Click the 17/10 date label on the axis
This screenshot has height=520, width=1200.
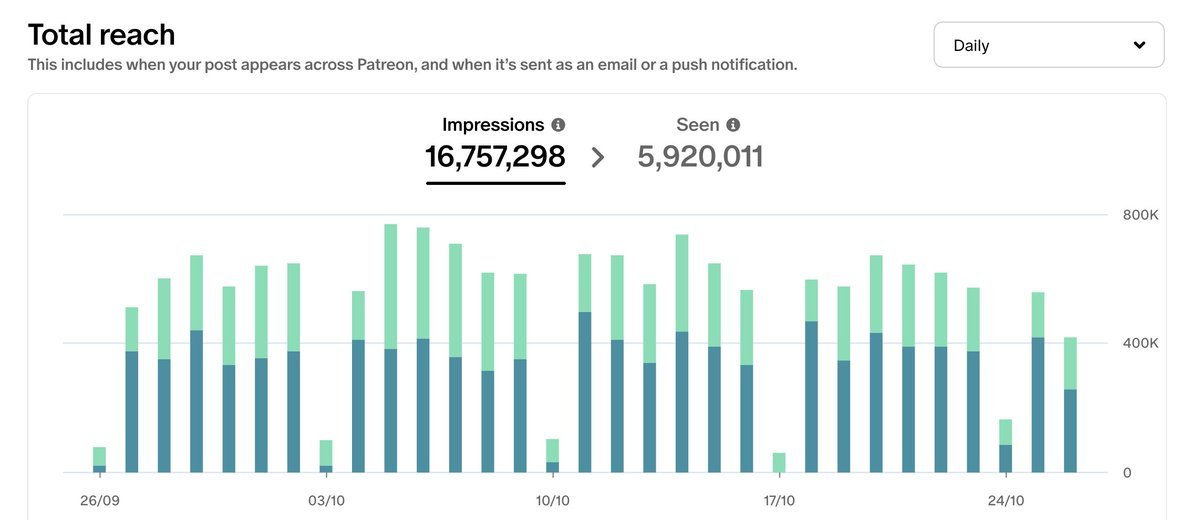pos(779,500)
